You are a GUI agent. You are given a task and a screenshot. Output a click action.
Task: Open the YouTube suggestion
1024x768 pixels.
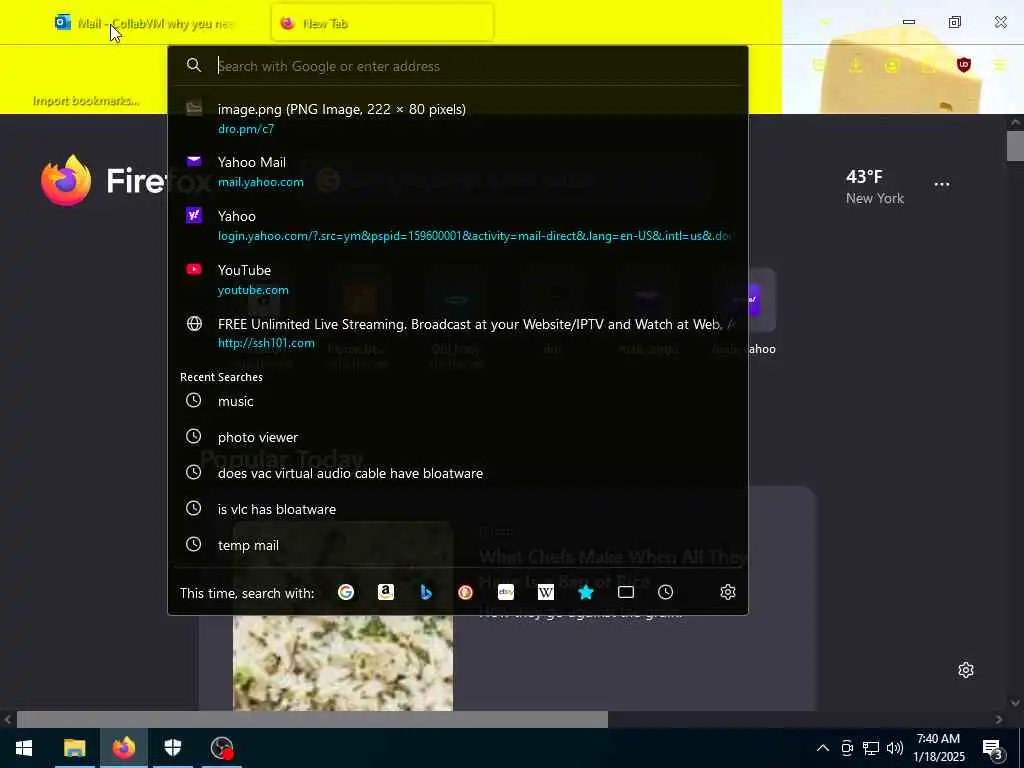[x=457, y=280]
